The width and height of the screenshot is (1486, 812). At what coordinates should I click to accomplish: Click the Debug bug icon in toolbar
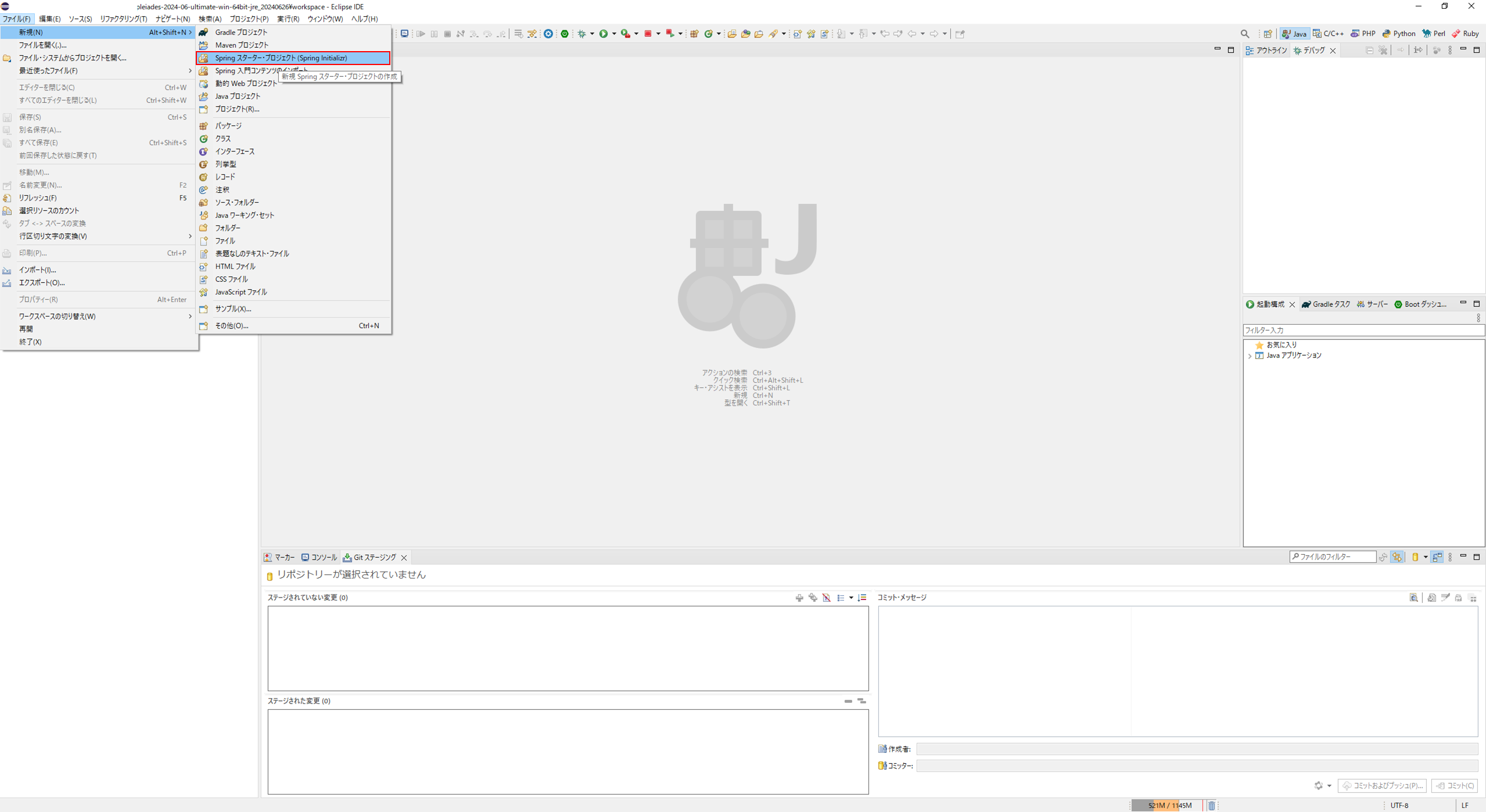pos(582,34)
